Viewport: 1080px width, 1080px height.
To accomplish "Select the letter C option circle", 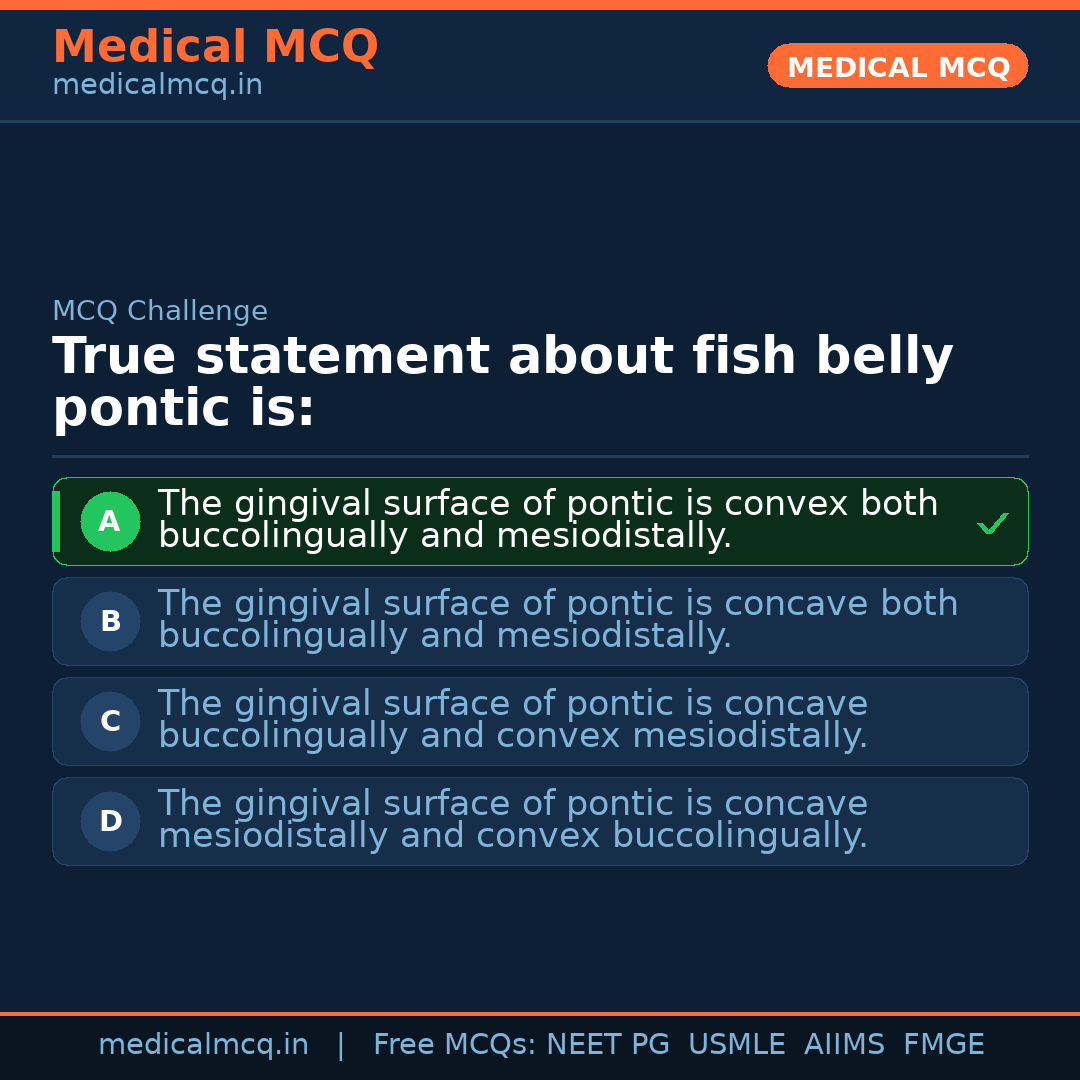I will point(110,721).
